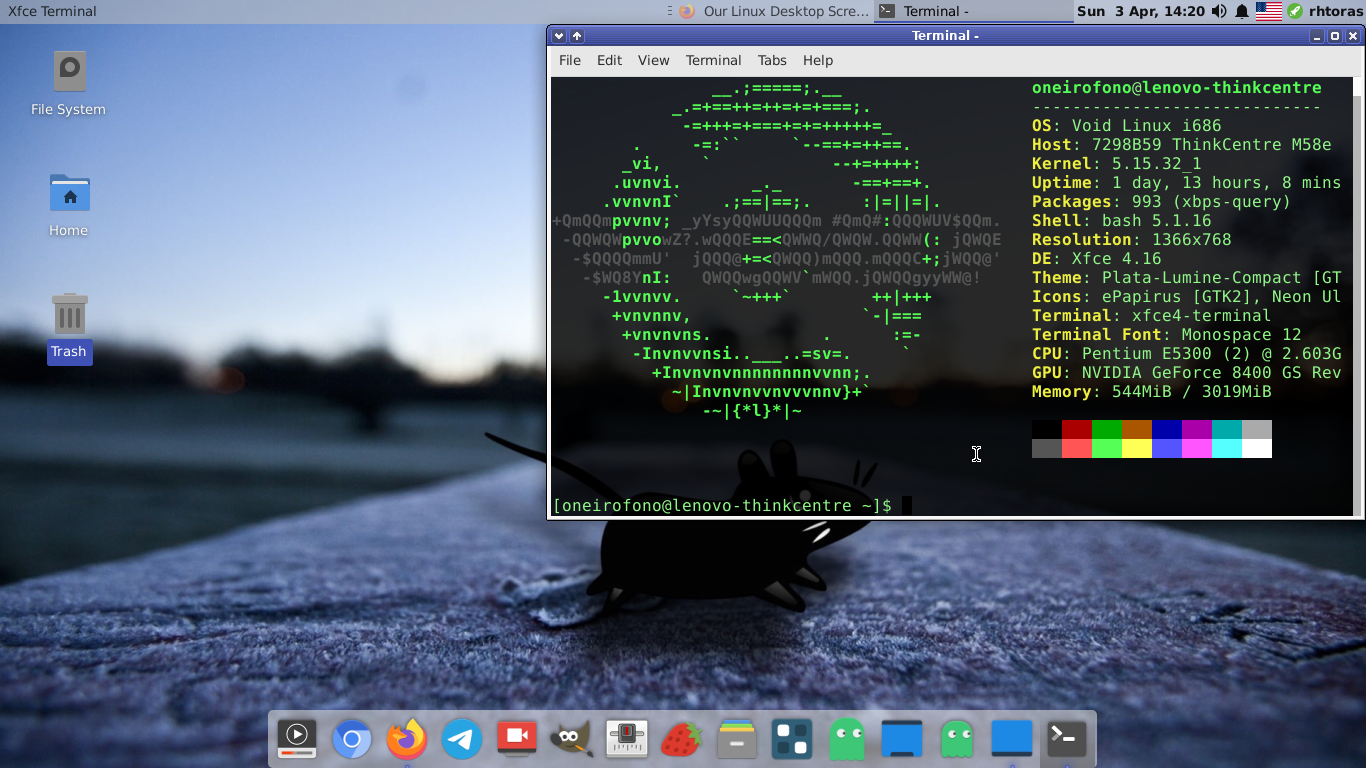Image resolution: width=1366 pixels, height=768 pixels.
Task: Click the slider gauge dock icon
Action: [x=627, y=739]
